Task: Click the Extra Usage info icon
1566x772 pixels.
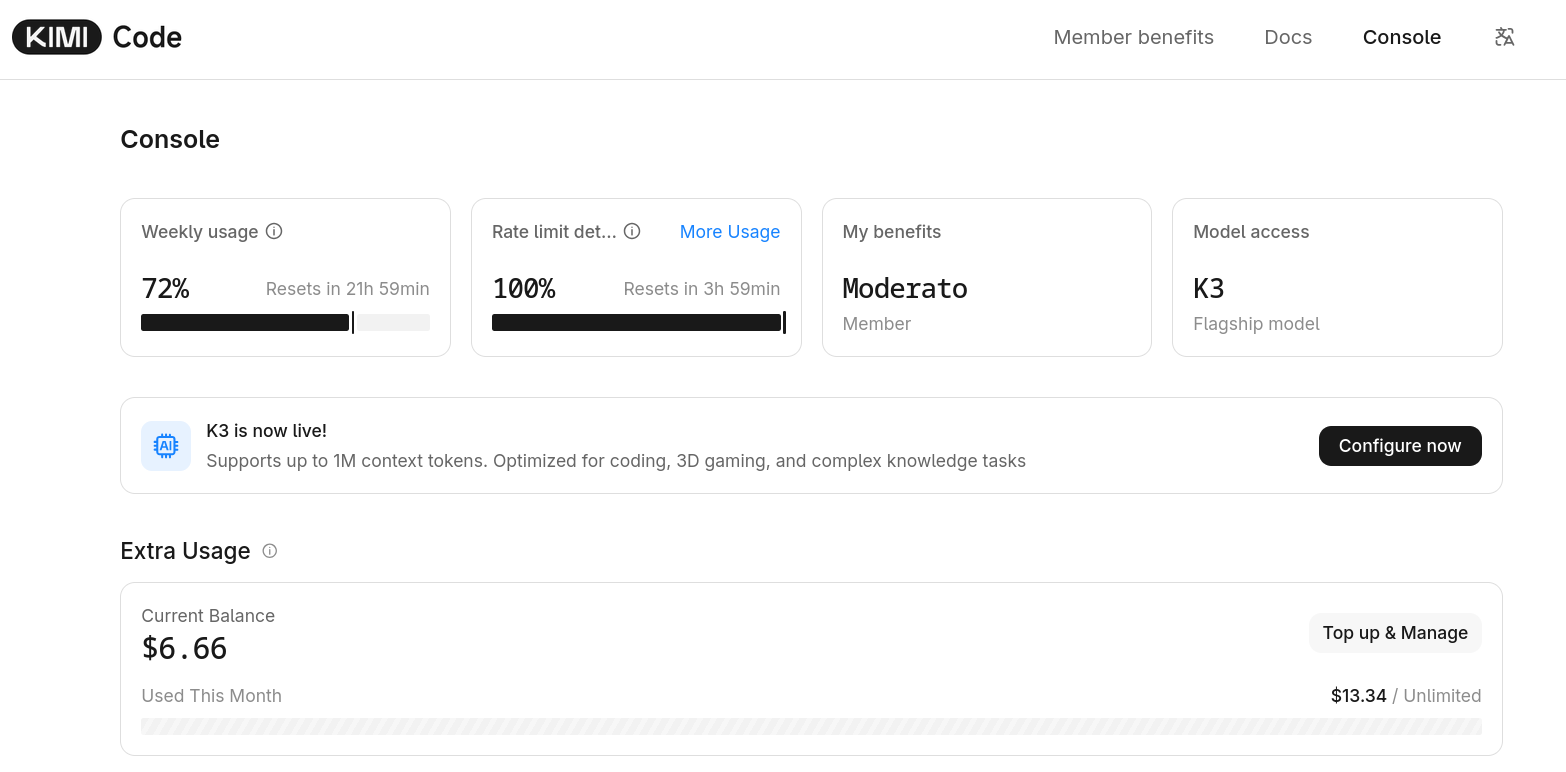Action: click(x=270, y=551)
